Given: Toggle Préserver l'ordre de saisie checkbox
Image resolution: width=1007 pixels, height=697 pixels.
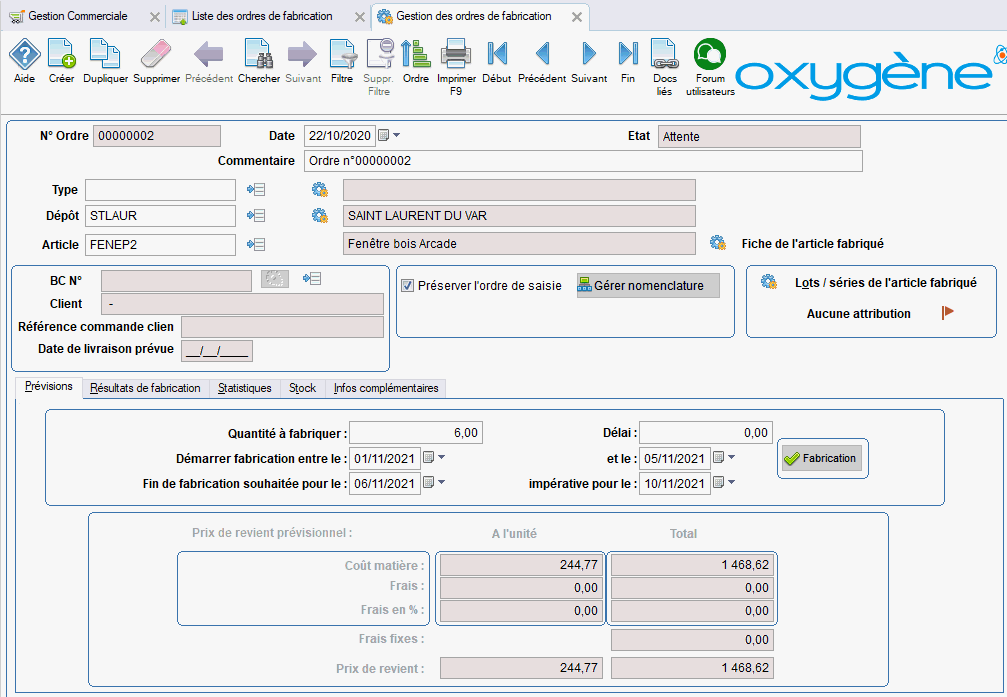Looking at the screenshot, I should point(408,286).
